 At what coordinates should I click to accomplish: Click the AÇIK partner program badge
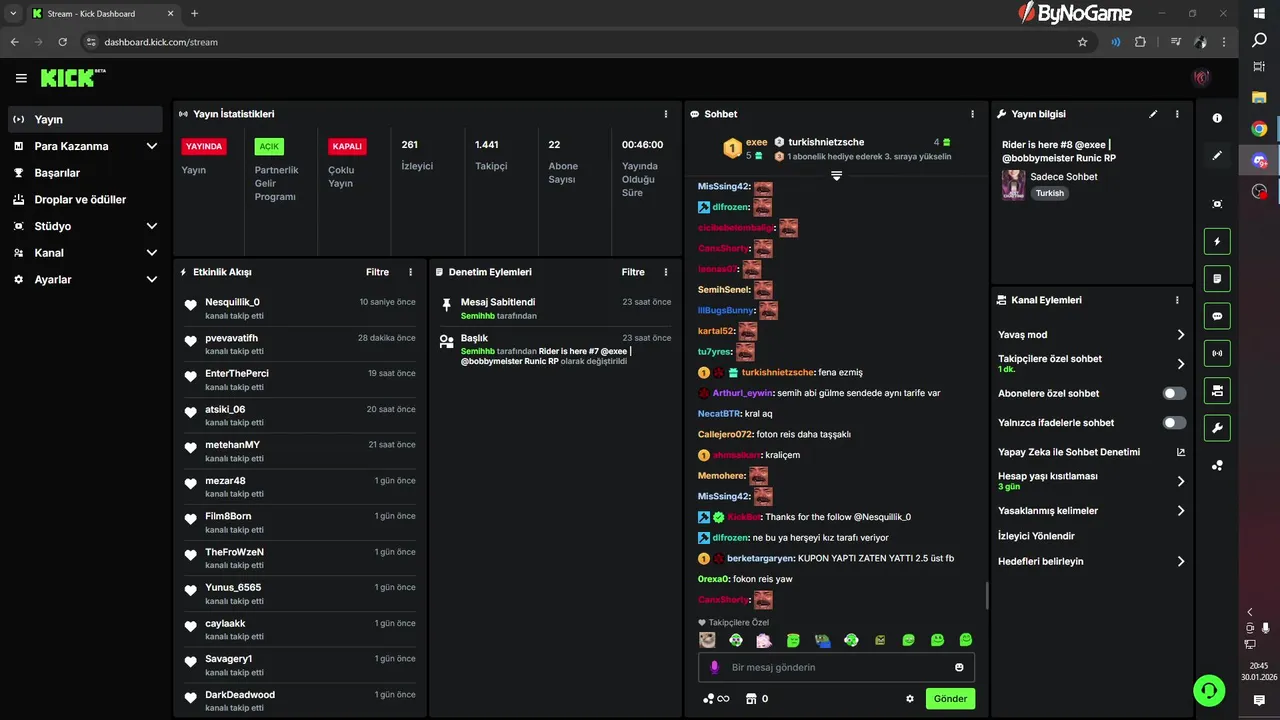pyautogui.click(x=269, y=146)
